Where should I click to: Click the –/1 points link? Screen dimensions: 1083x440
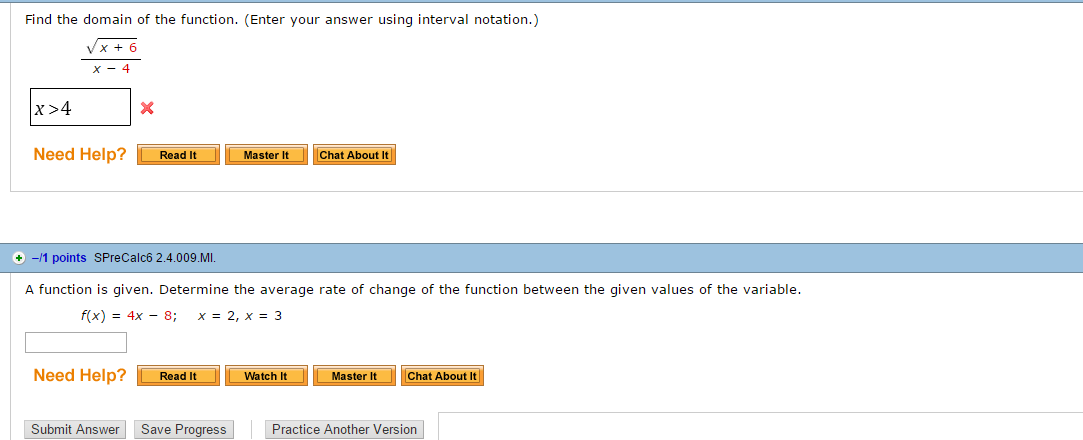tap(59, 258)
